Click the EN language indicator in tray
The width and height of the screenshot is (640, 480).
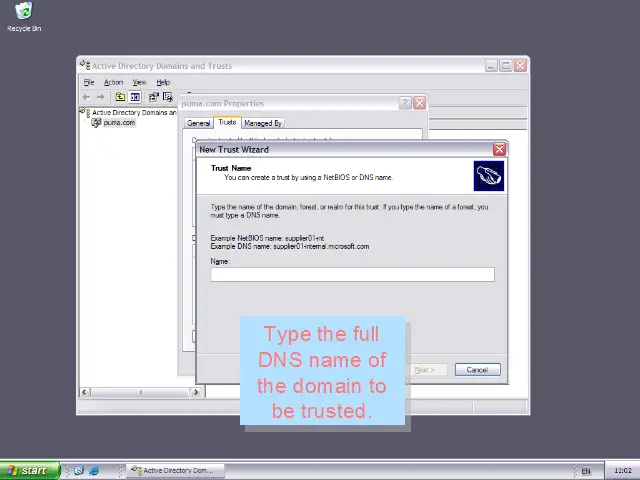click(x=586, y=471)
